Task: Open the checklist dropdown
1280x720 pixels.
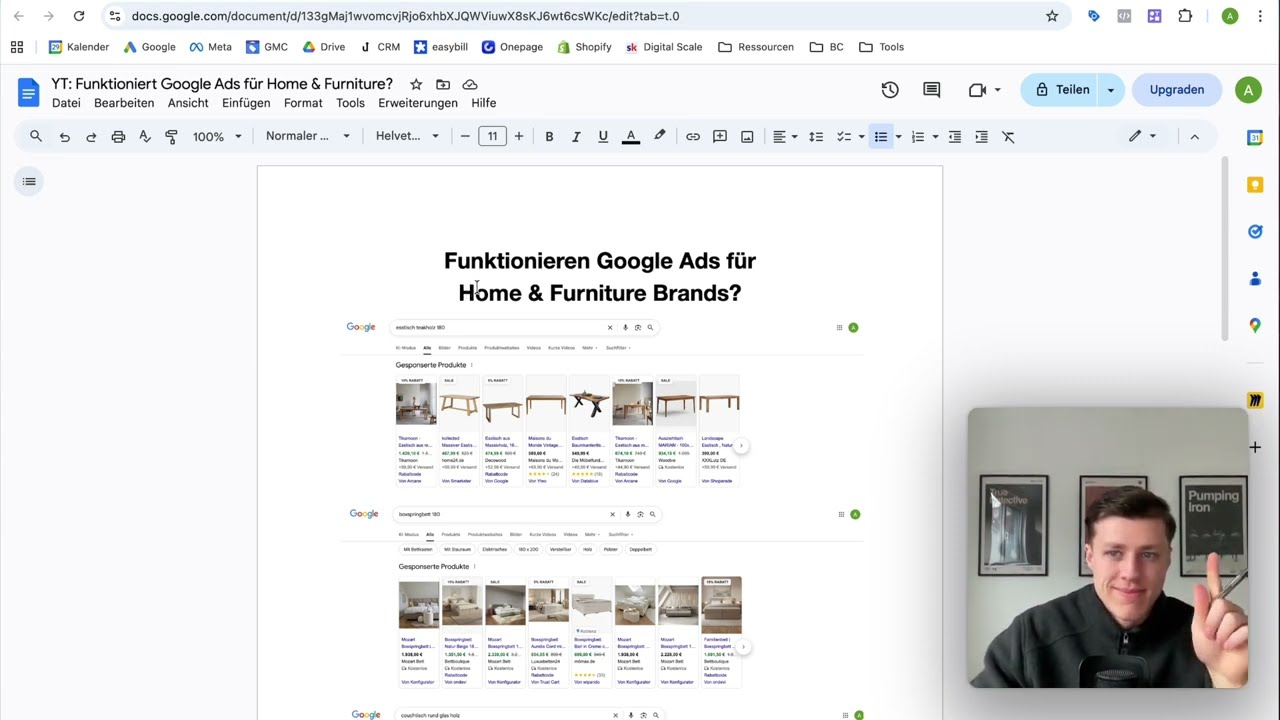Action: [861, 136]
